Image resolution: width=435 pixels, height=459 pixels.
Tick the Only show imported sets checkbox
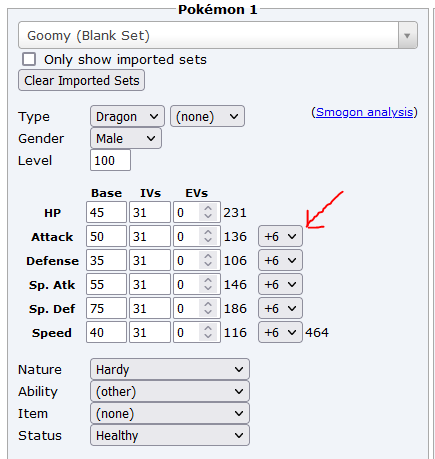point(29,59)
